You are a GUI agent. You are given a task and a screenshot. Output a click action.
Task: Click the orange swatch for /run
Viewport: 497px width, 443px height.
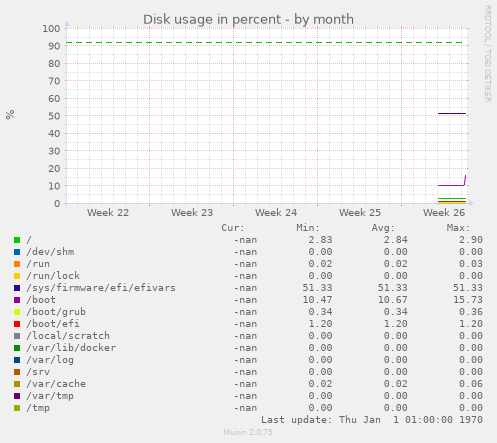(x=17, y=264)
